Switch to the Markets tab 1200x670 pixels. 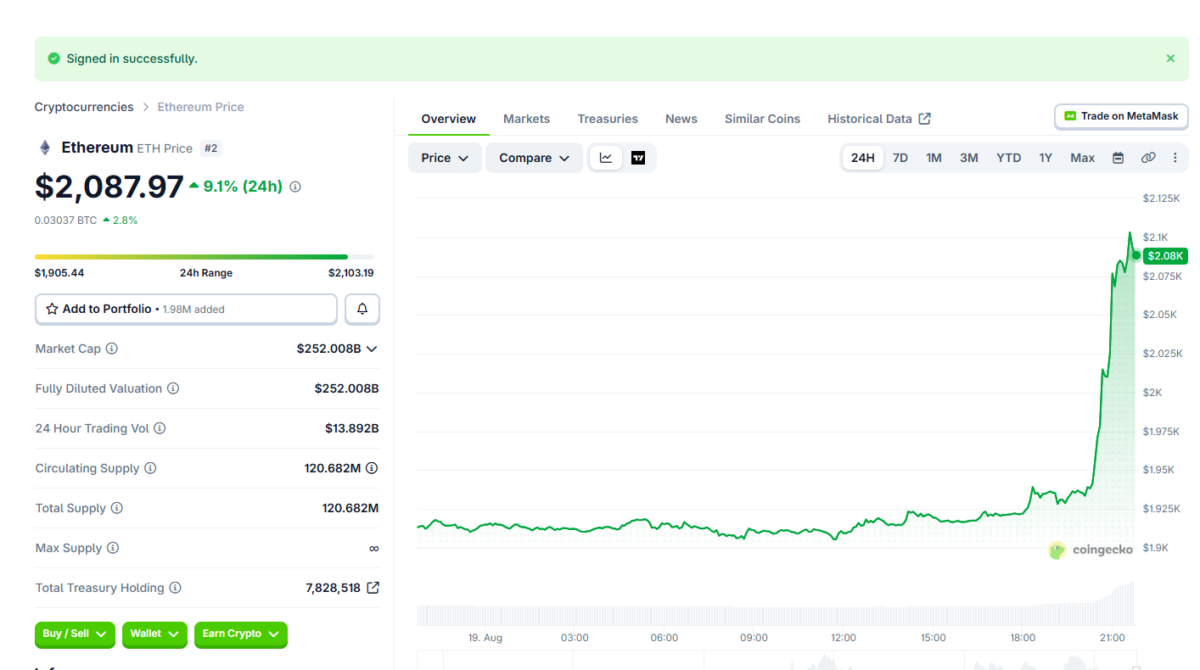(x=526, y=118)
